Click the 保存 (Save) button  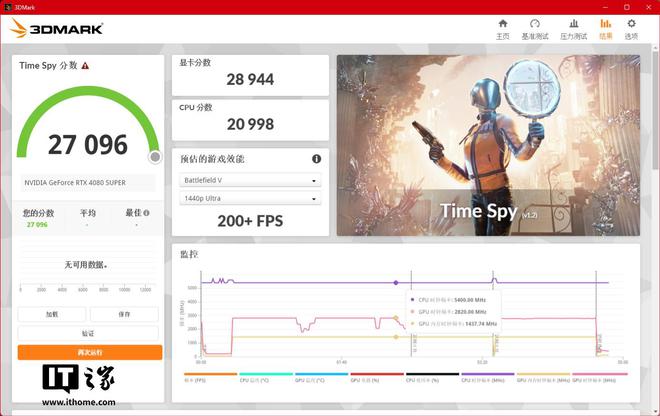tap(124, 314)
